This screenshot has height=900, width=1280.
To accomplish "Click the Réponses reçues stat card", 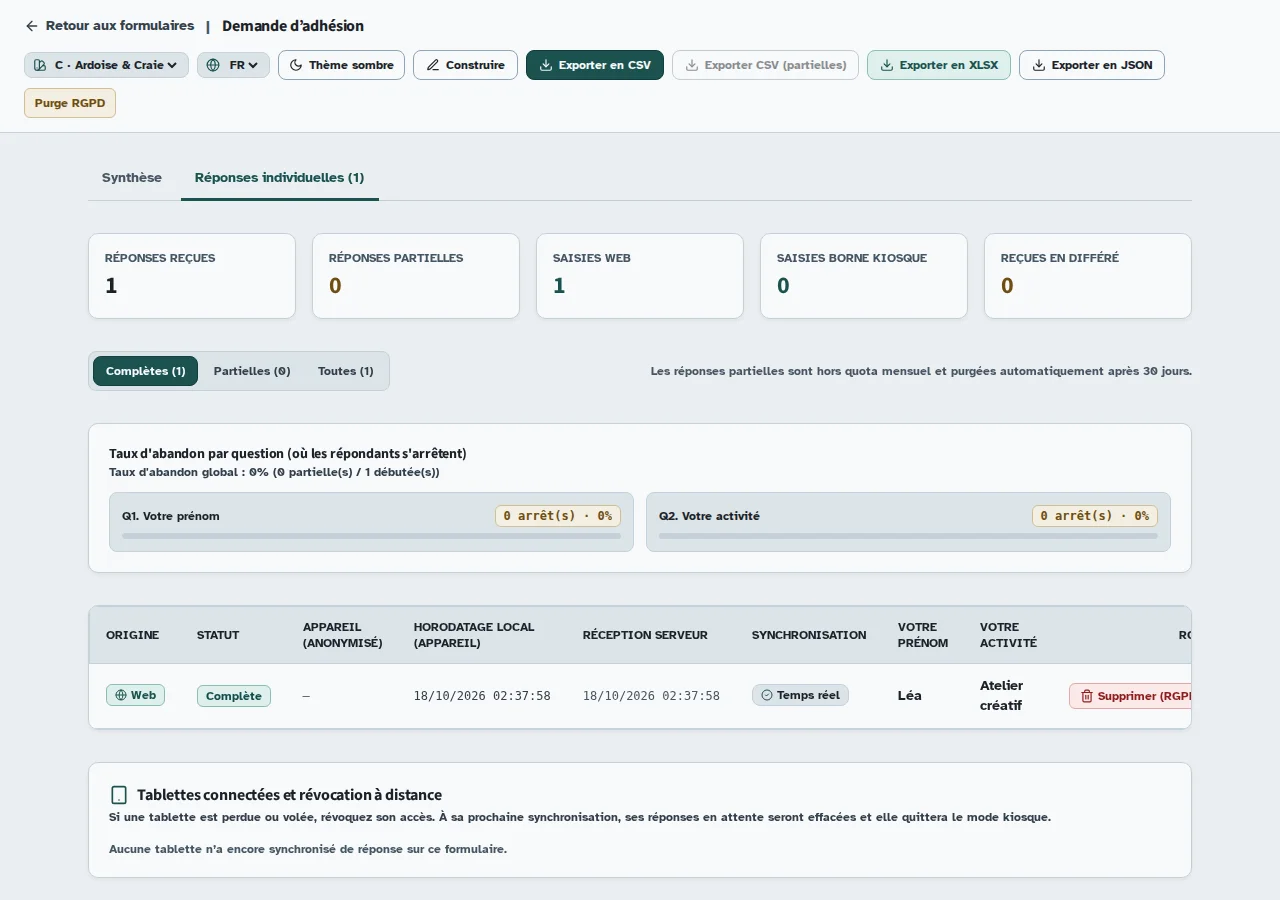I will 192,276.
